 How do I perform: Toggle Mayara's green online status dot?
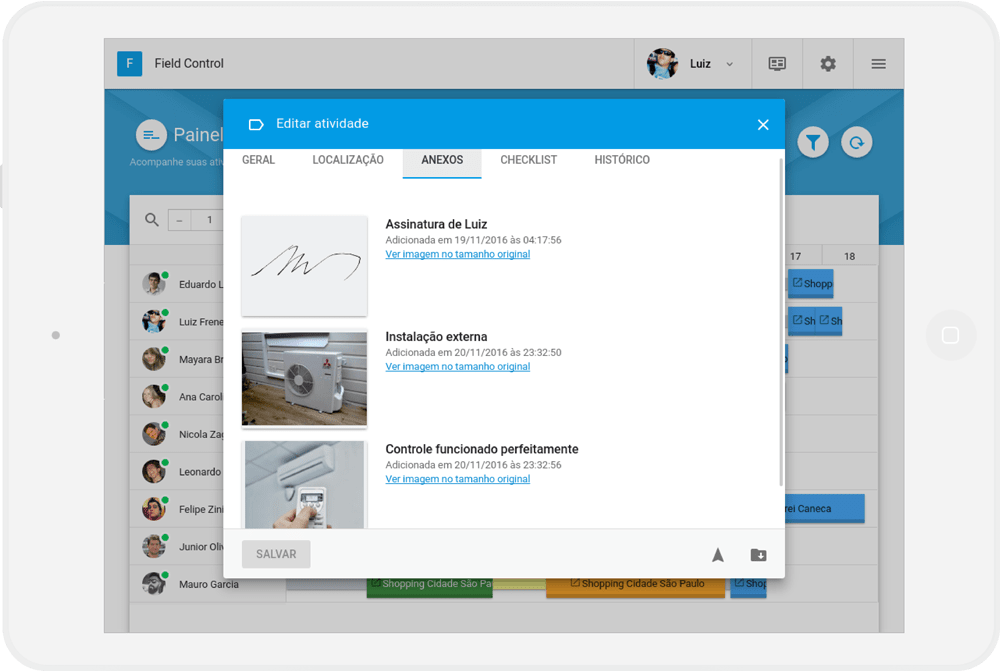163,349
